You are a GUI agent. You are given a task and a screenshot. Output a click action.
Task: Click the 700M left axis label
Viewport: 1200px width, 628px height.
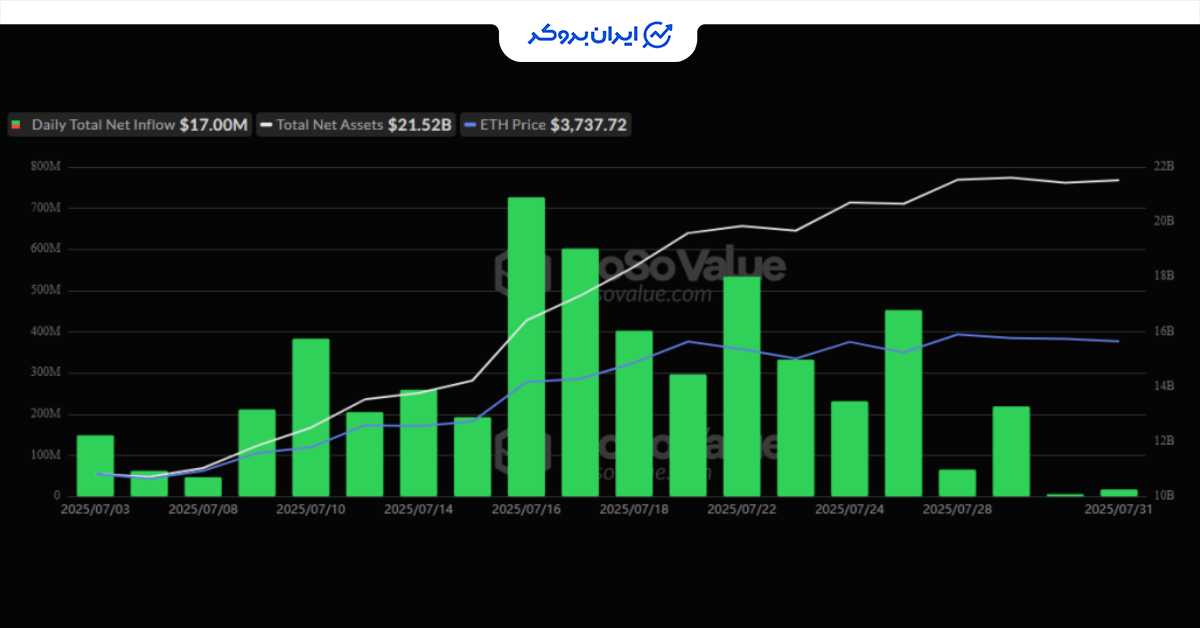click(45, 207)
